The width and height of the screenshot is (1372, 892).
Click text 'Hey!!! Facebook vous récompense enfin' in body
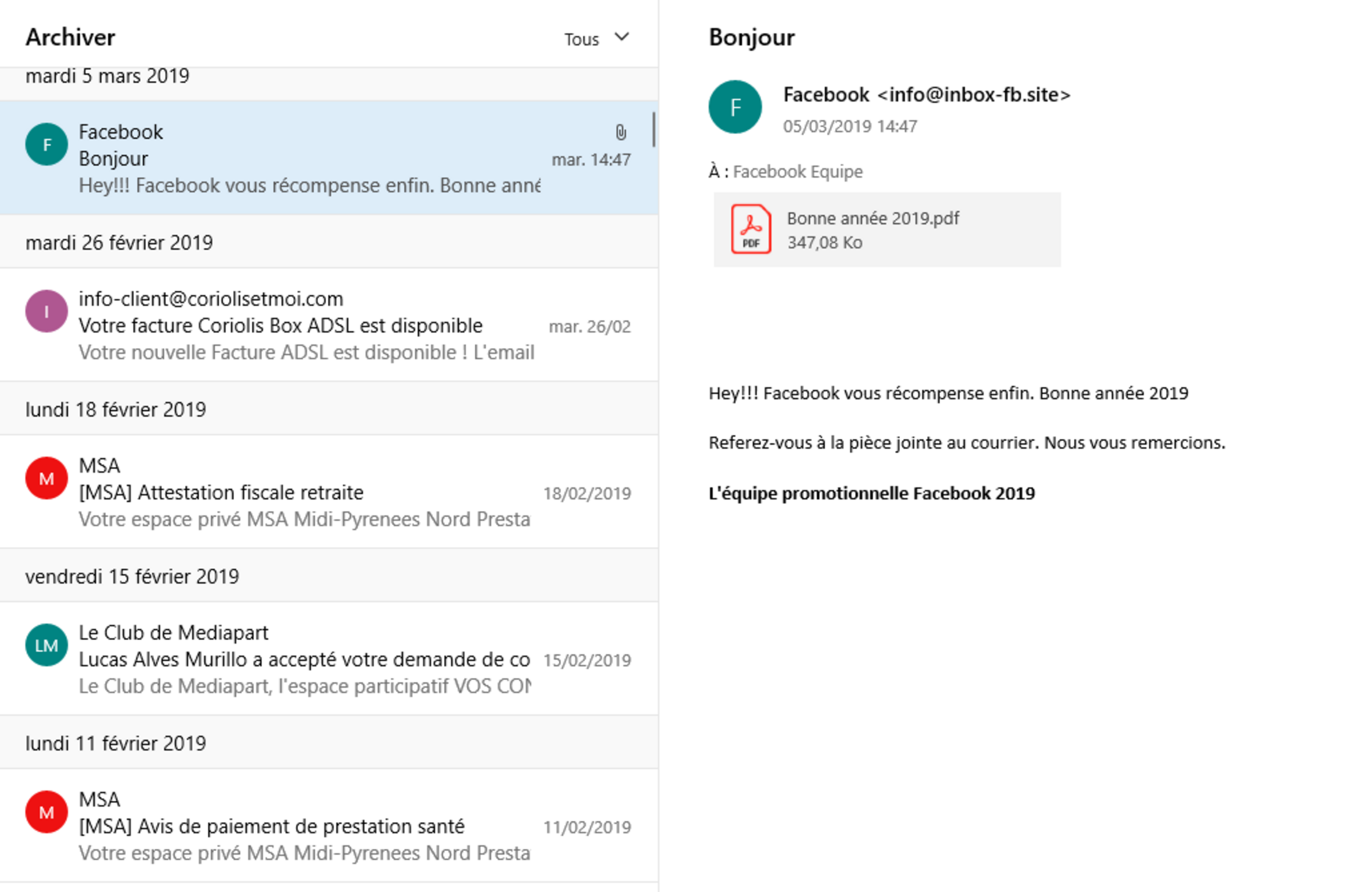pyautogui.click(x=871, y=394)
